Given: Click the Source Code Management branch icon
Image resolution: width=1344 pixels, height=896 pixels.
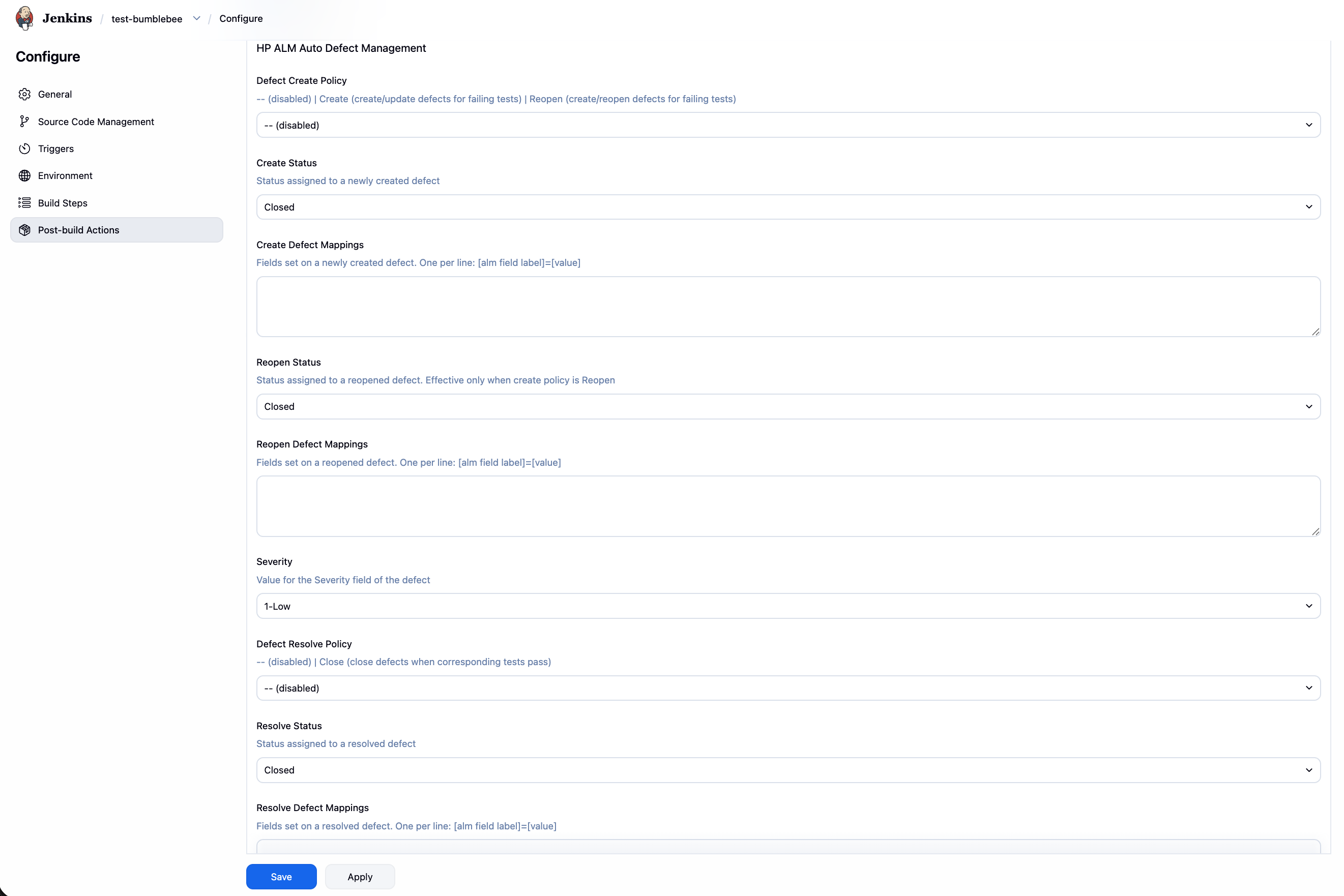Looking at the screenshot, I should tap(24, 122).
